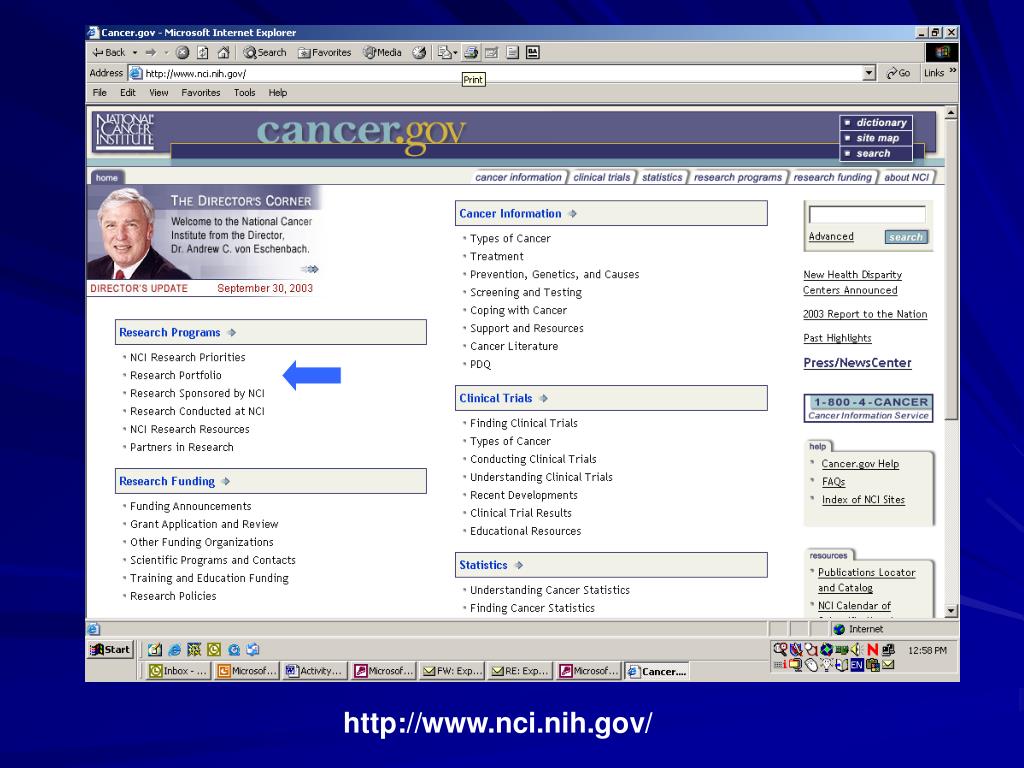Select the clinical trials tab

[601, 177]
